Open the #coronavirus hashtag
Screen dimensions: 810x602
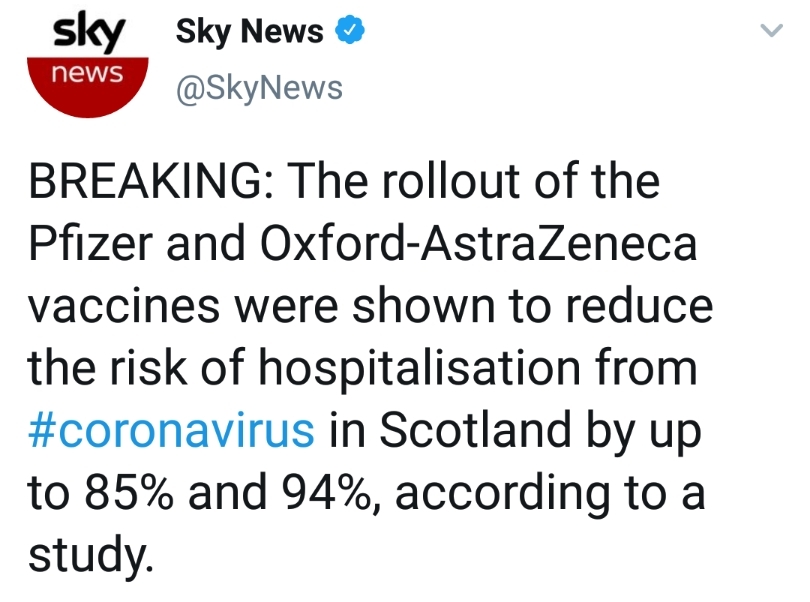(x=171, y=430)
